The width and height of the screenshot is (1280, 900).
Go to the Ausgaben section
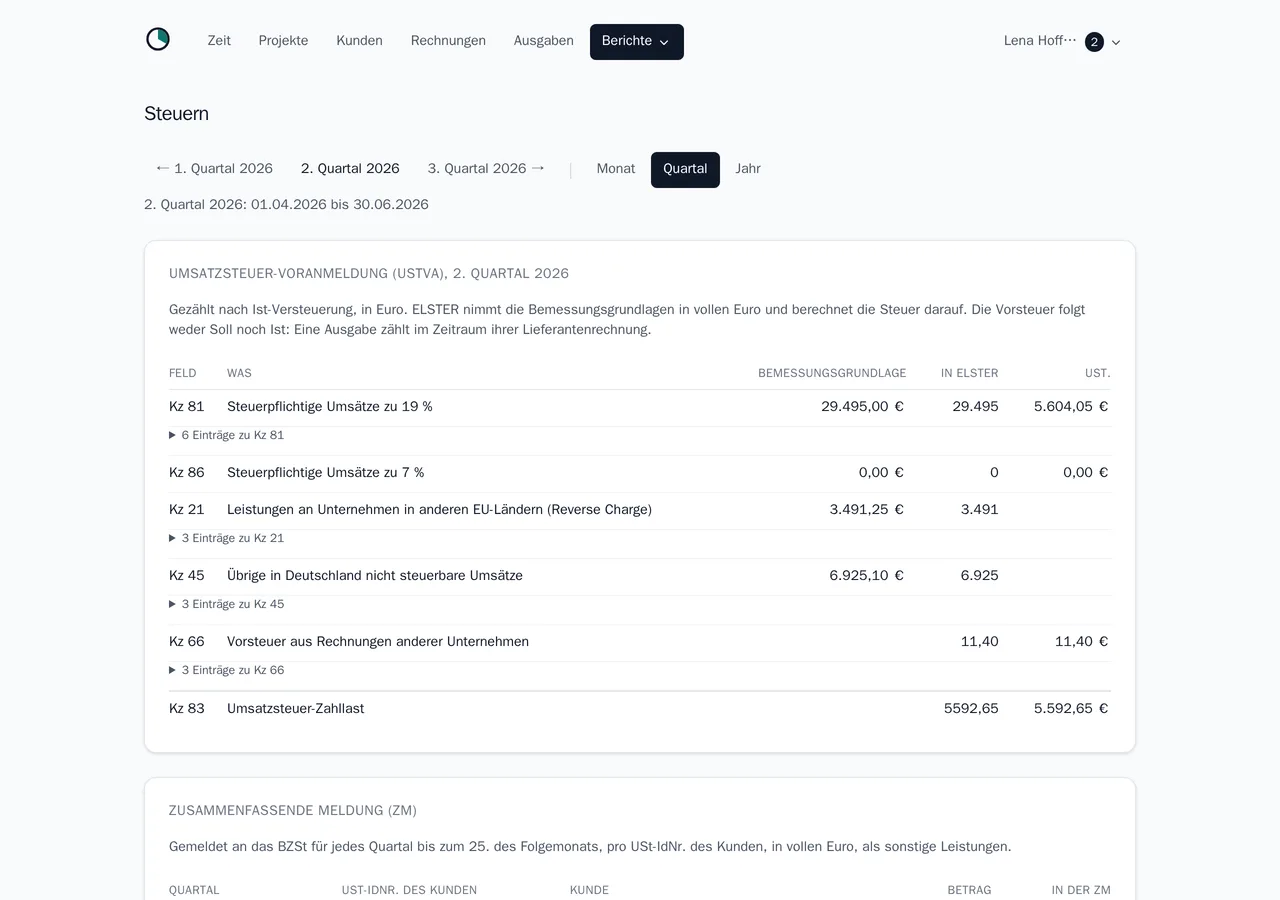544,41
